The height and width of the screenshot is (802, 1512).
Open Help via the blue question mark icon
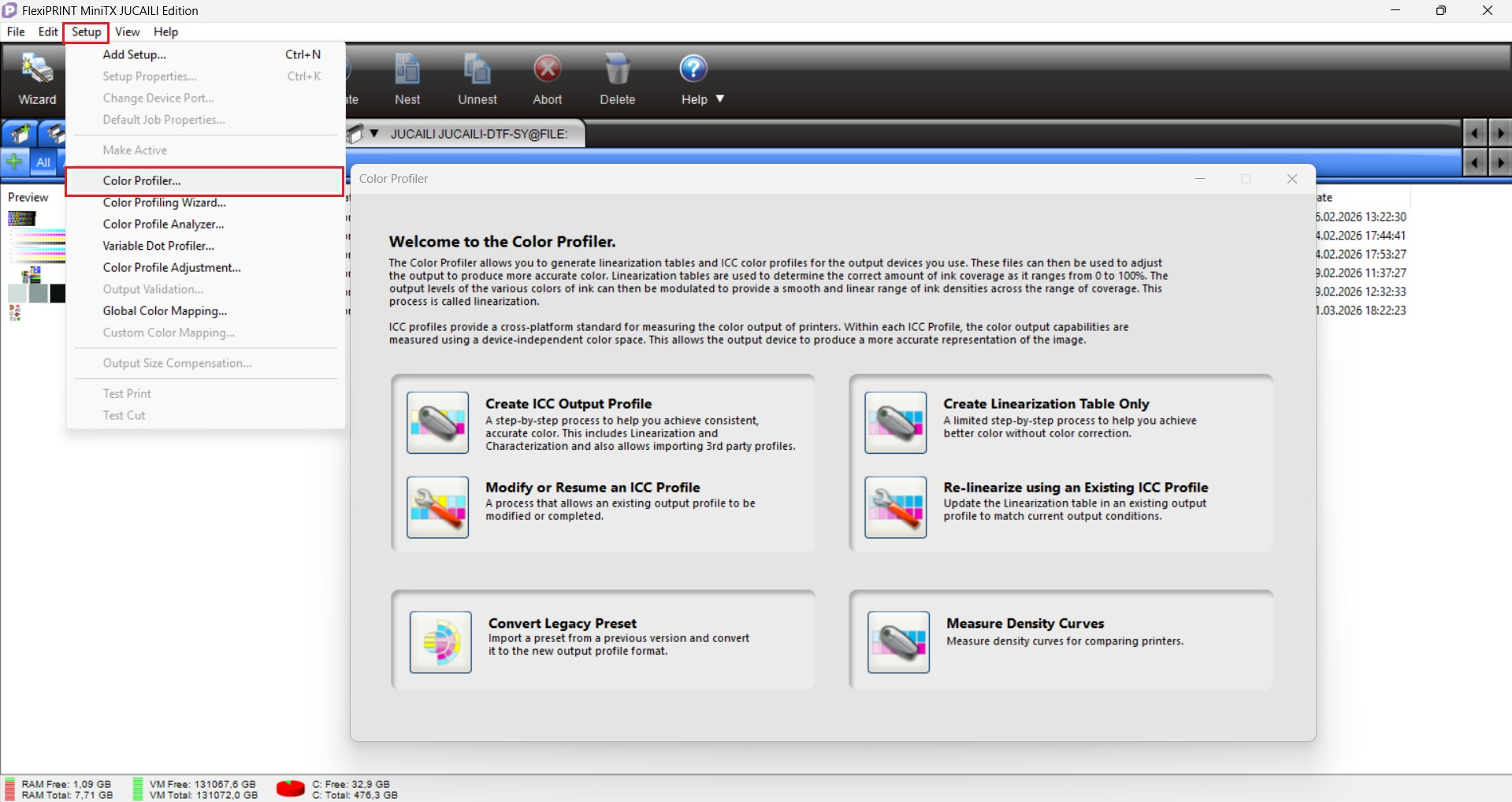click(x=693, y=69)
